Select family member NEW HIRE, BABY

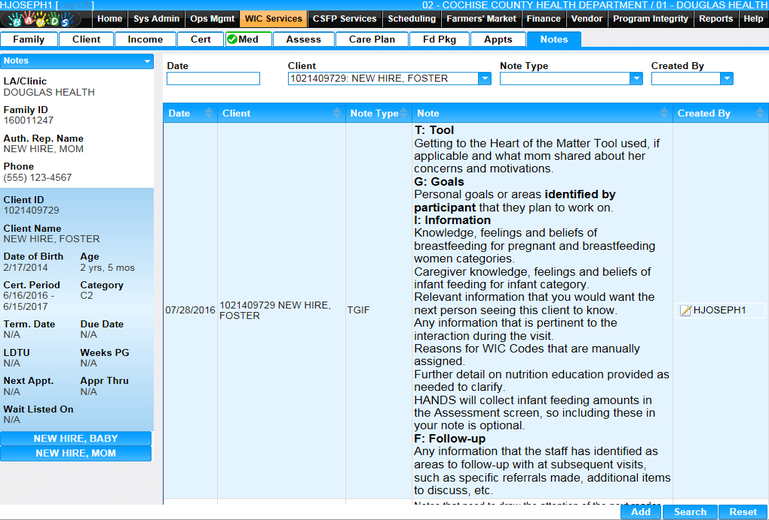75,439
